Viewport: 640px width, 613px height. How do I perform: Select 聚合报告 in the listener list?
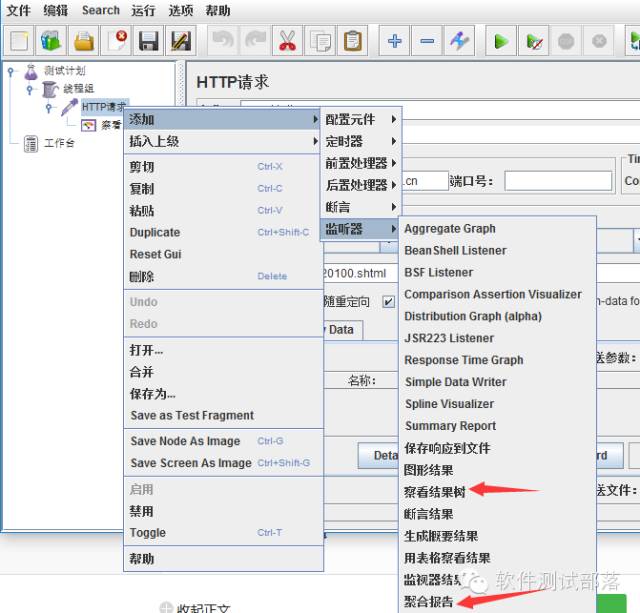[428, 602]
